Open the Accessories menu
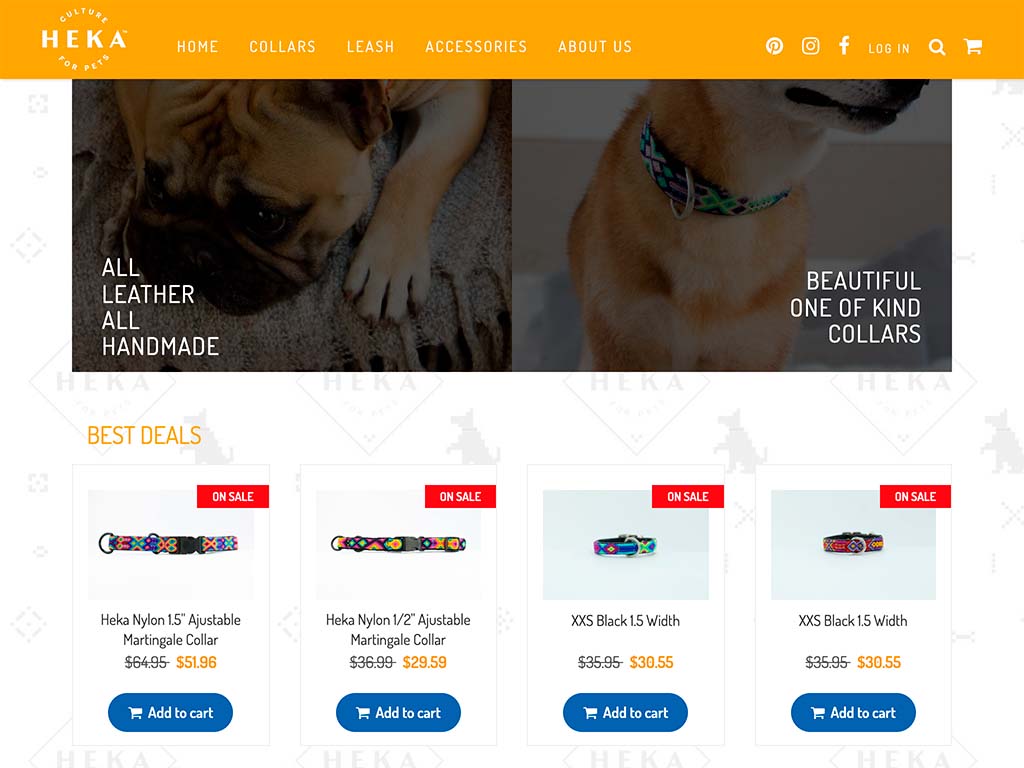 click(x=476, y=47)
